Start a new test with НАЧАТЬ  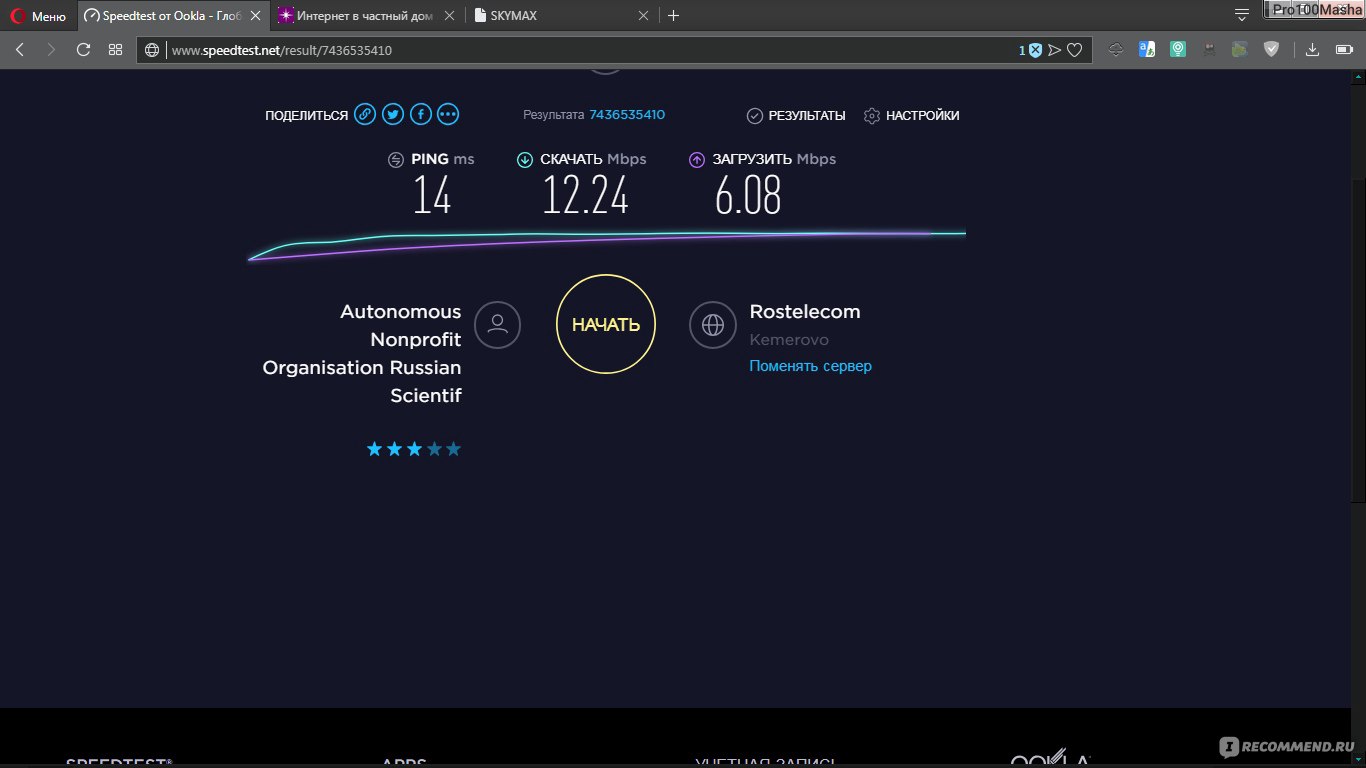coord(606,324)
